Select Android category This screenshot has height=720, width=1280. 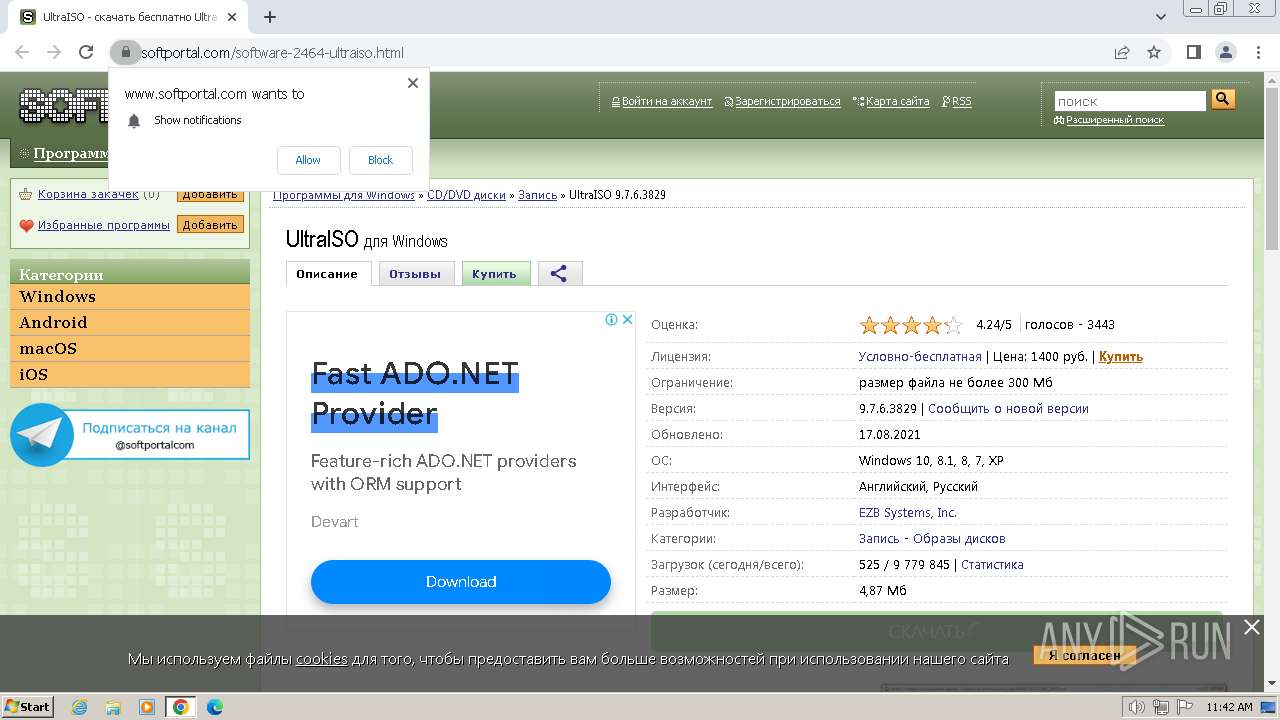click(130, 323)
